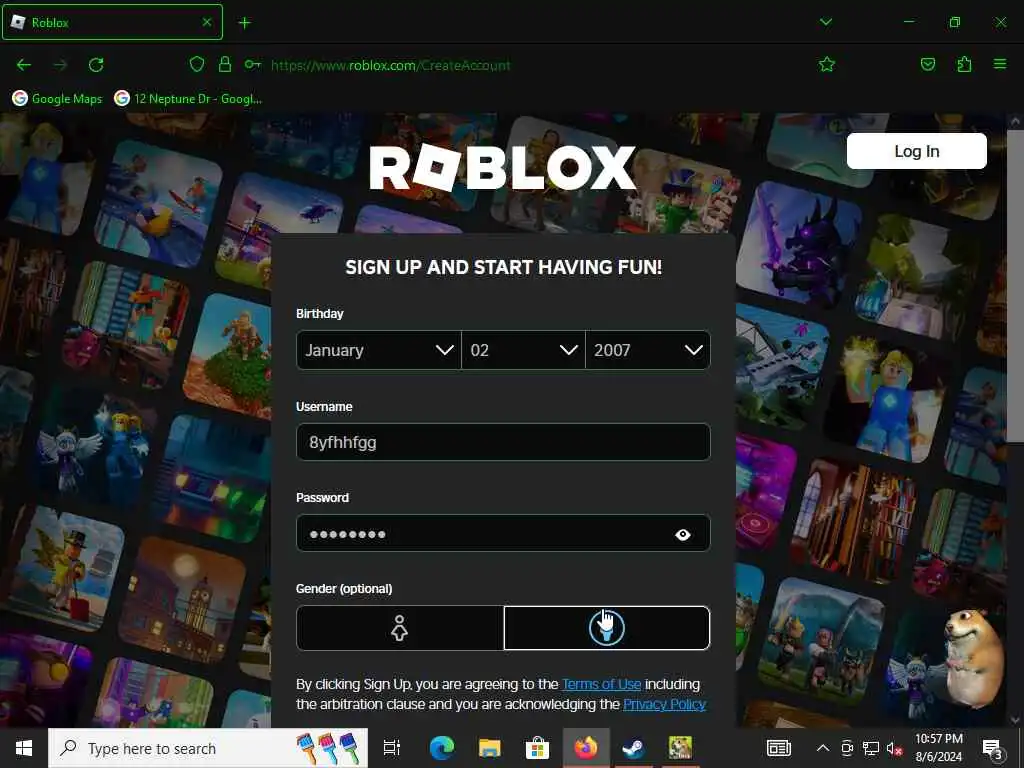Open the Terms of Use link

click(x=601, y=684)
